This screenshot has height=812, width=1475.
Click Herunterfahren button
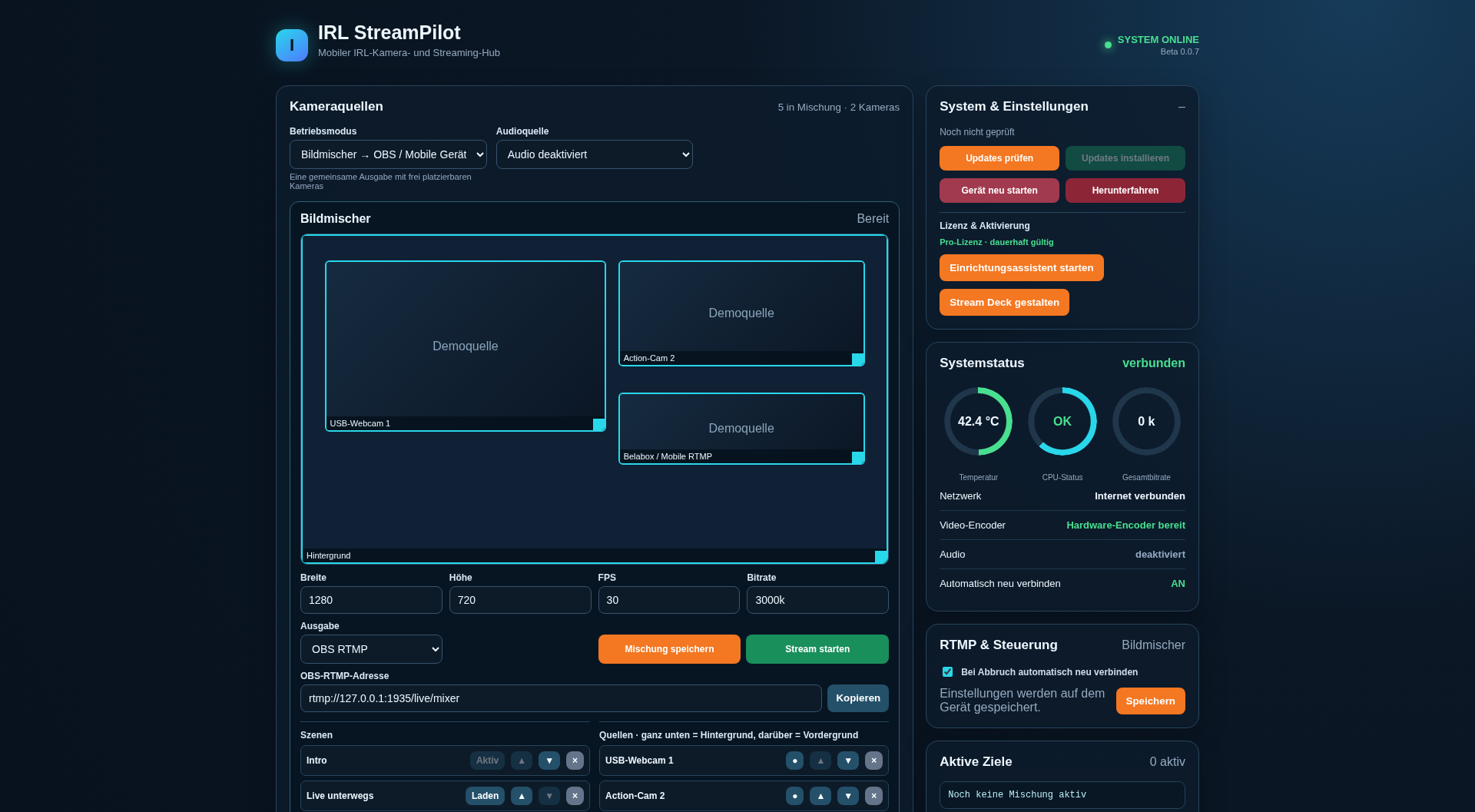point(1125,191)
